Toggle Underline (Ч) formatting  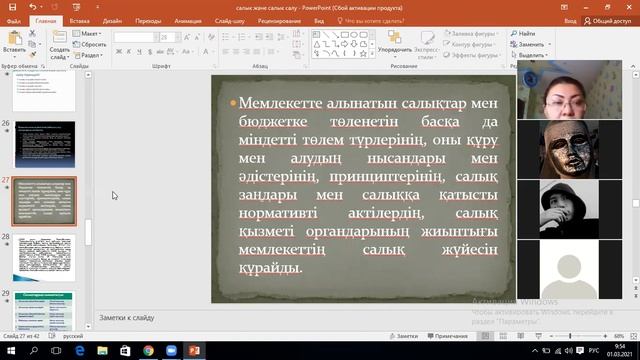pyautogui.click(x=139, y=51)
